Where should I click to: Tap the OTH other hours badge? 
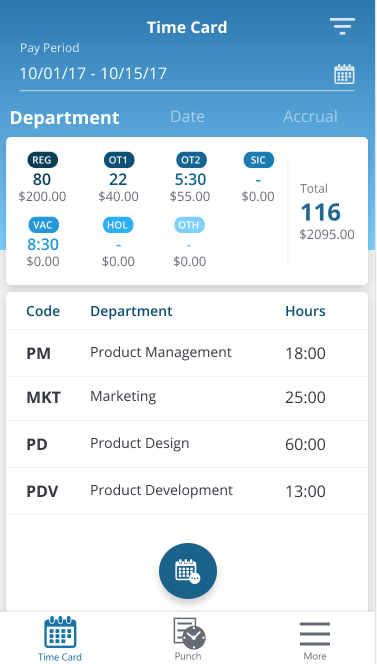click(189, 225)
